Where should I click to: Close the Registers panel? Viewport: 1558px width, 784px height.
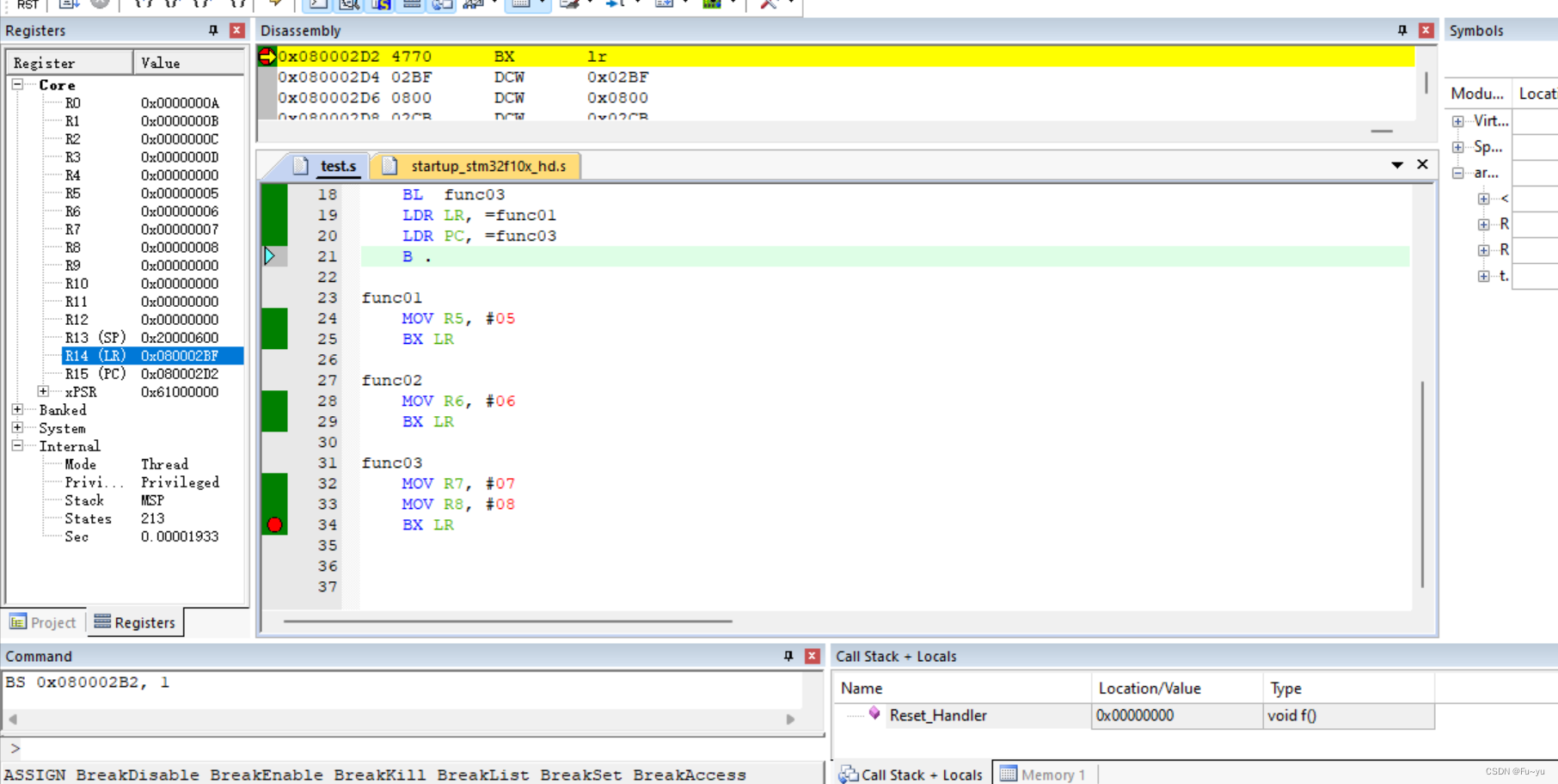pyautogui.click(x=237, y=30)
